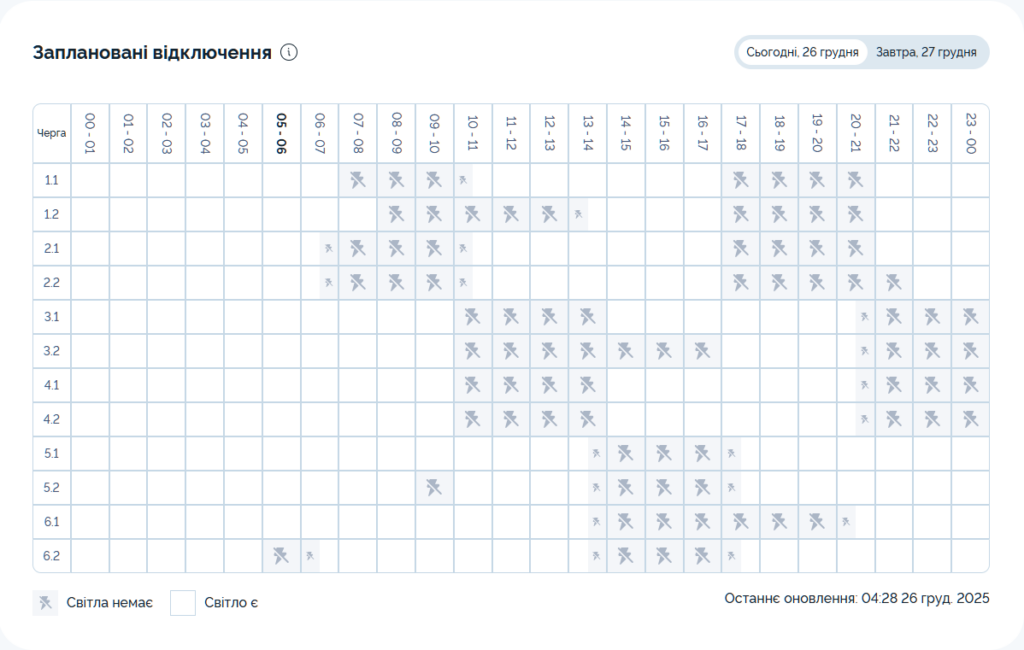The height and width of the screenshot is (650, 1024).
Task: Select outage icon in row 2.2 at 21-22
Action: point(894,282)
